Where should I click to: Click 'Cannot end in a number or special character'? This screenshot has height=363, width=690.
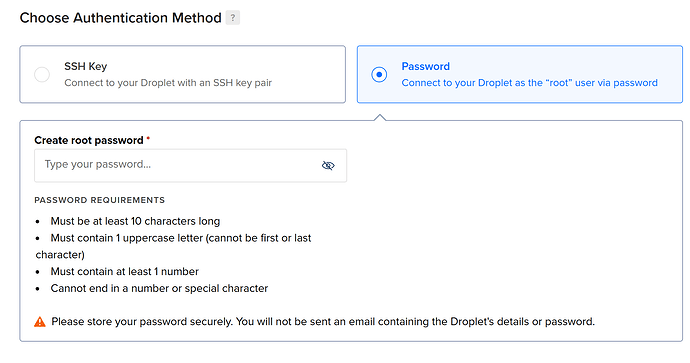tap(159, 288)
